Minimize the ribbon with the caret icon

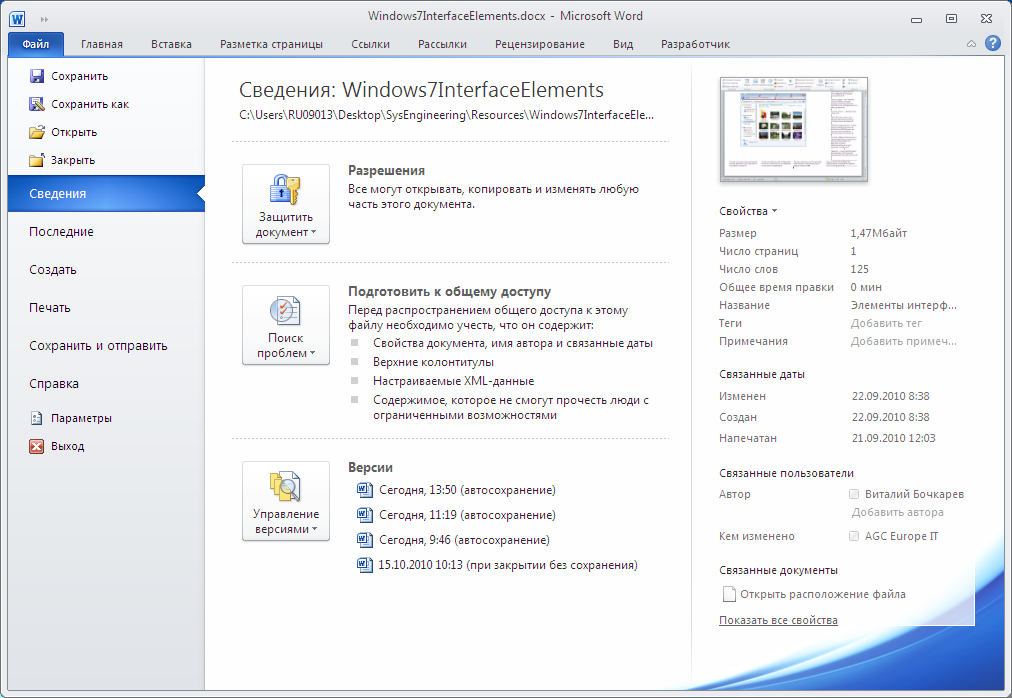click(971, 44)
